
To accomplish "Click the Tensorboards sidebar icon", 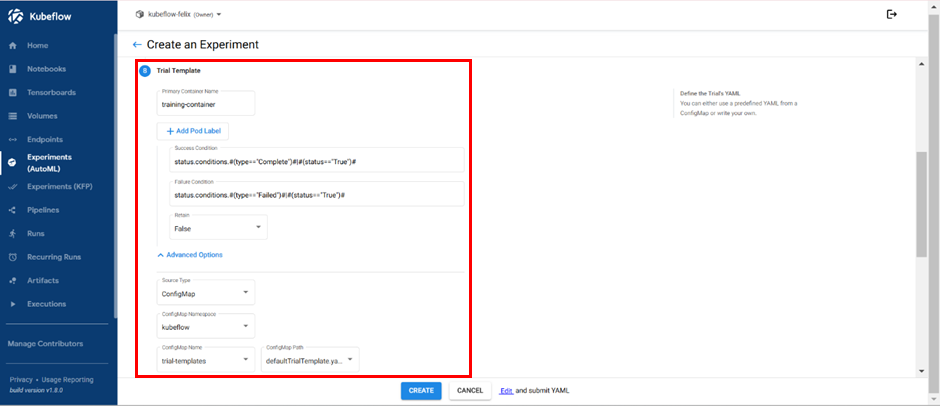I will pos(13,92).
